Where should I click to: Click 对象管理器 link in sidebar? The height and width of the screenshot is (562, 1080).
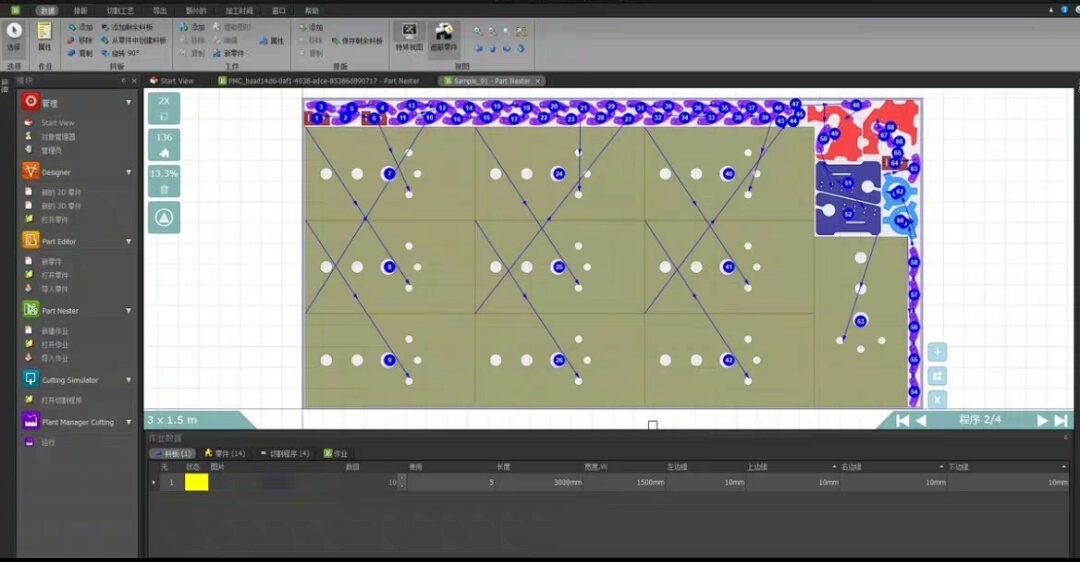coord(58,137)
